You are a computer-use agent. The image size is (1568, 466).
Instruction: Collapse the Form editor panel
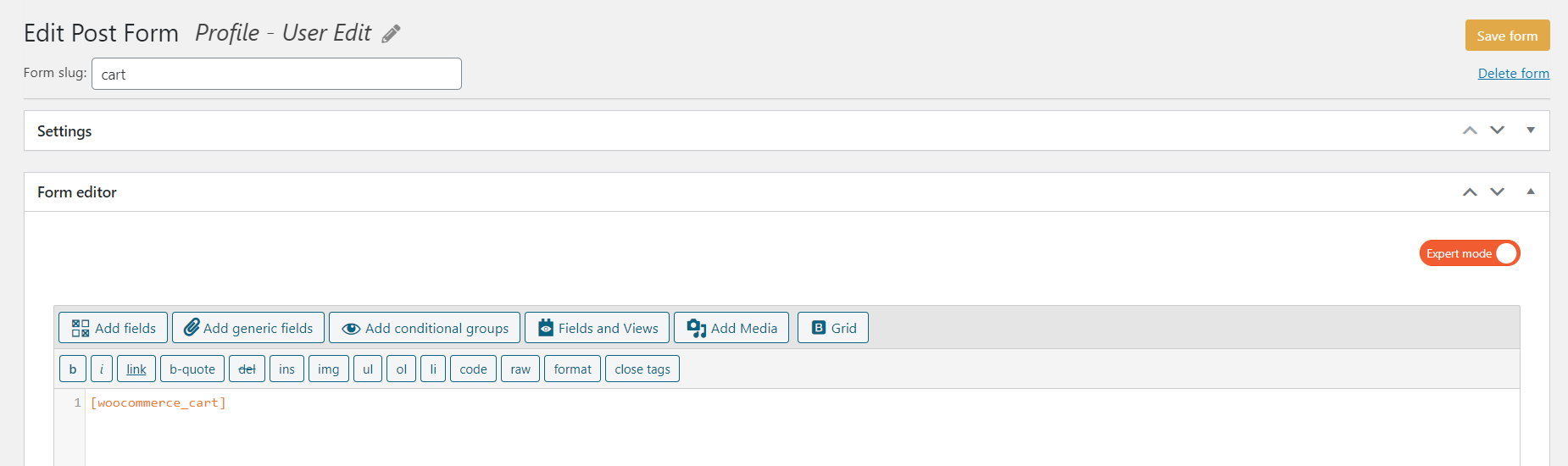(x=1531, y=191)
